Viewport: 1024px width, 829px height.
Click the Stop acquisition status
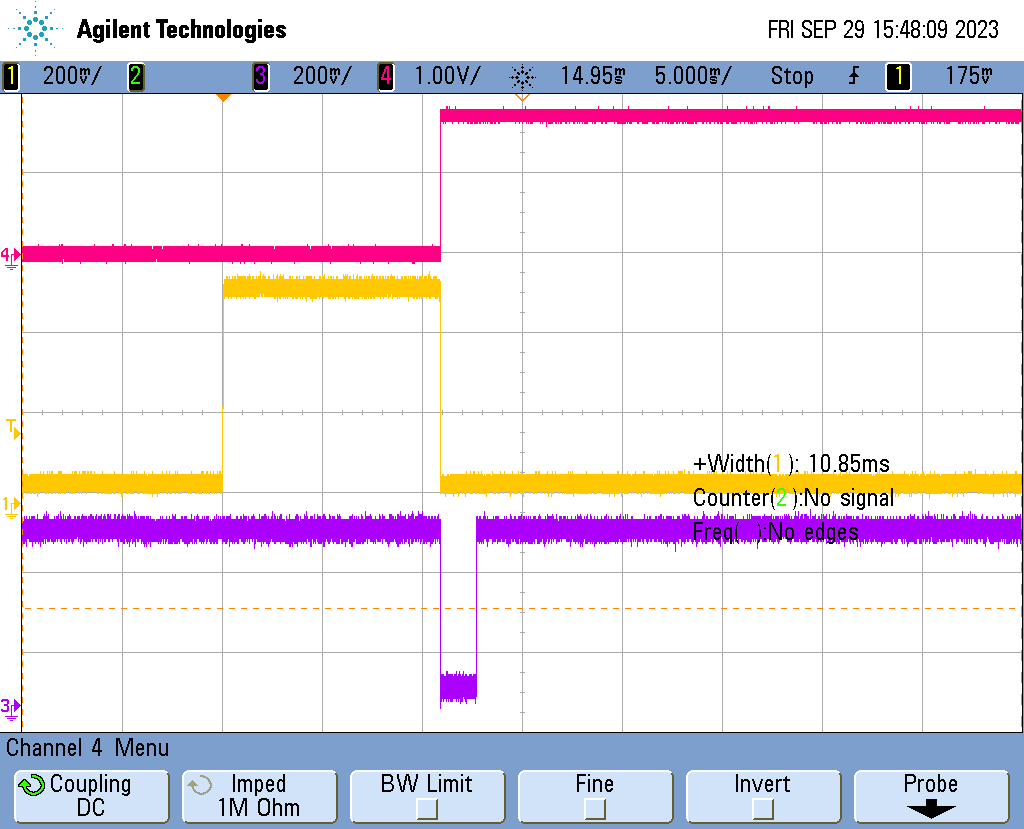[791, 76]
